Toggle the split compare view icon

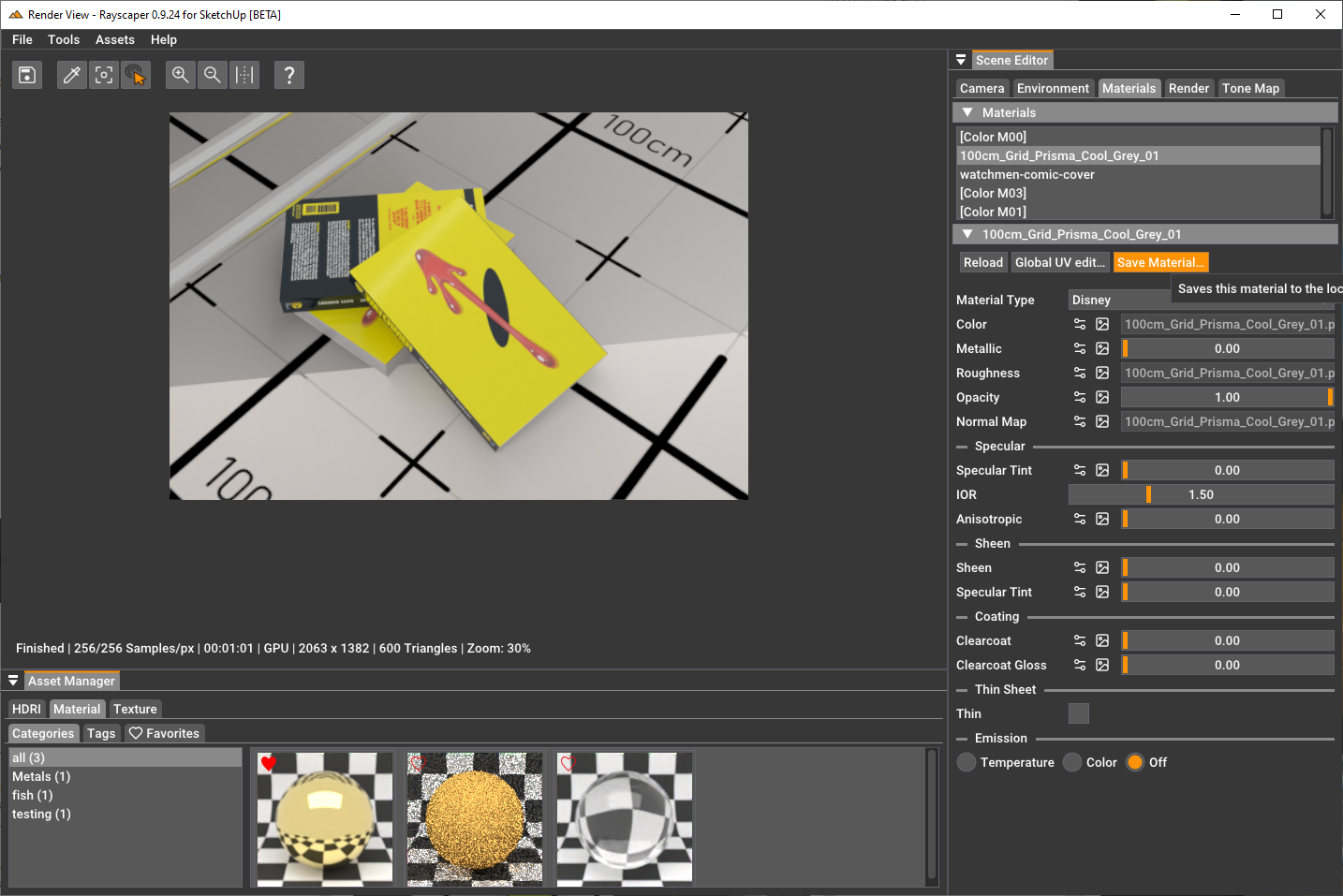244,75
